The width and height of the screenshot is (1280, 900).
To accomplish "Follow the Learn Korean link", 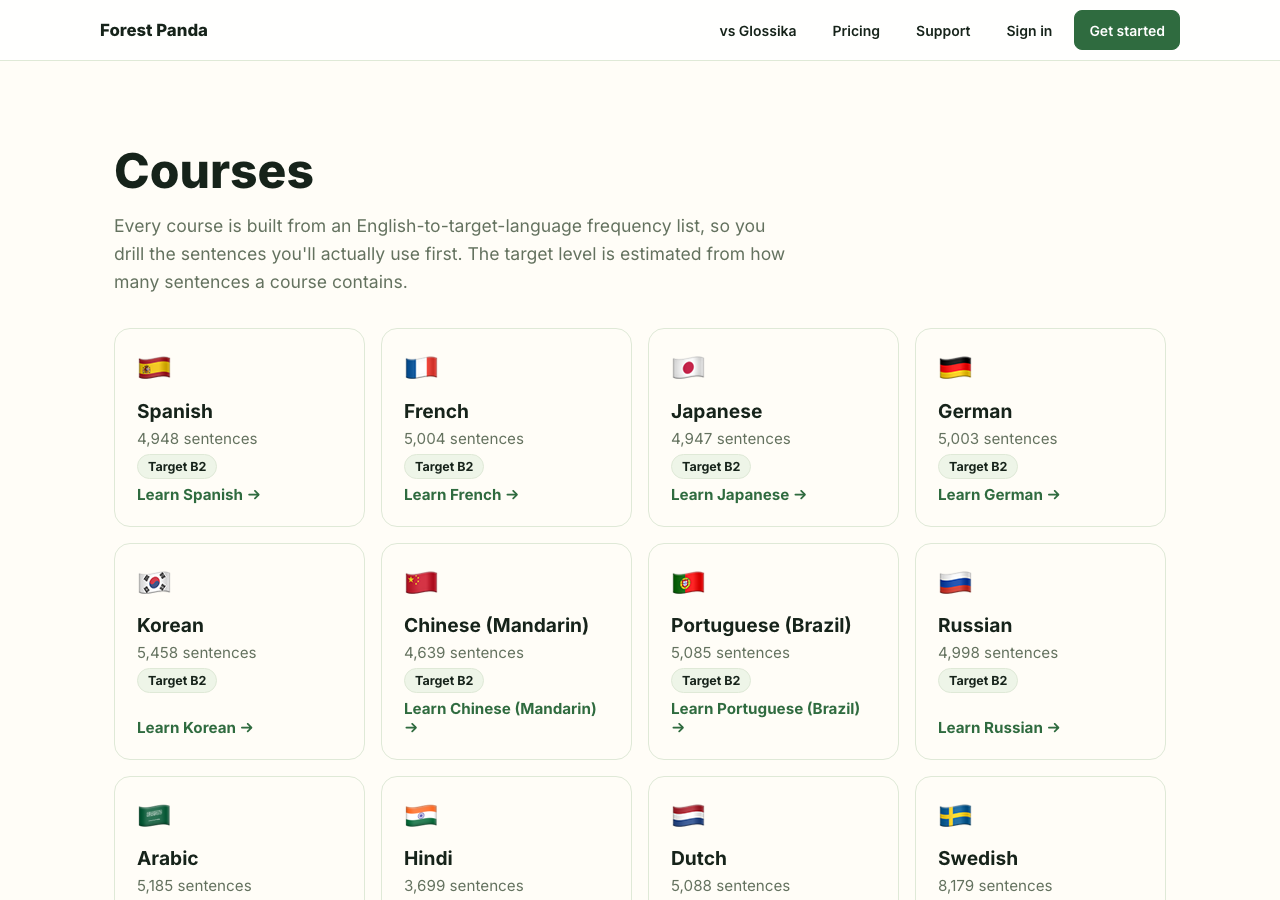I will pyautogui.click(x=195, y=727).
